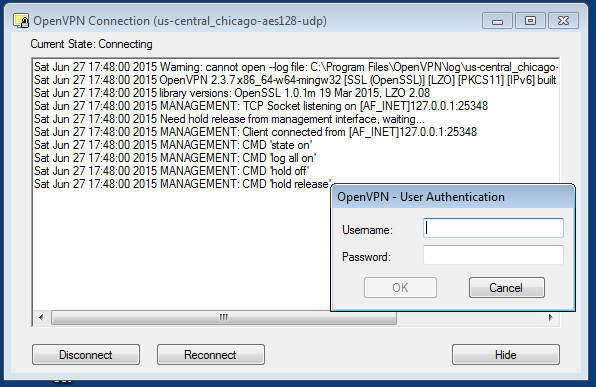The width and height of the screenshot is (596, 387).
Task: Hide the OpenVPN connection window
Action: click(506, 355)
